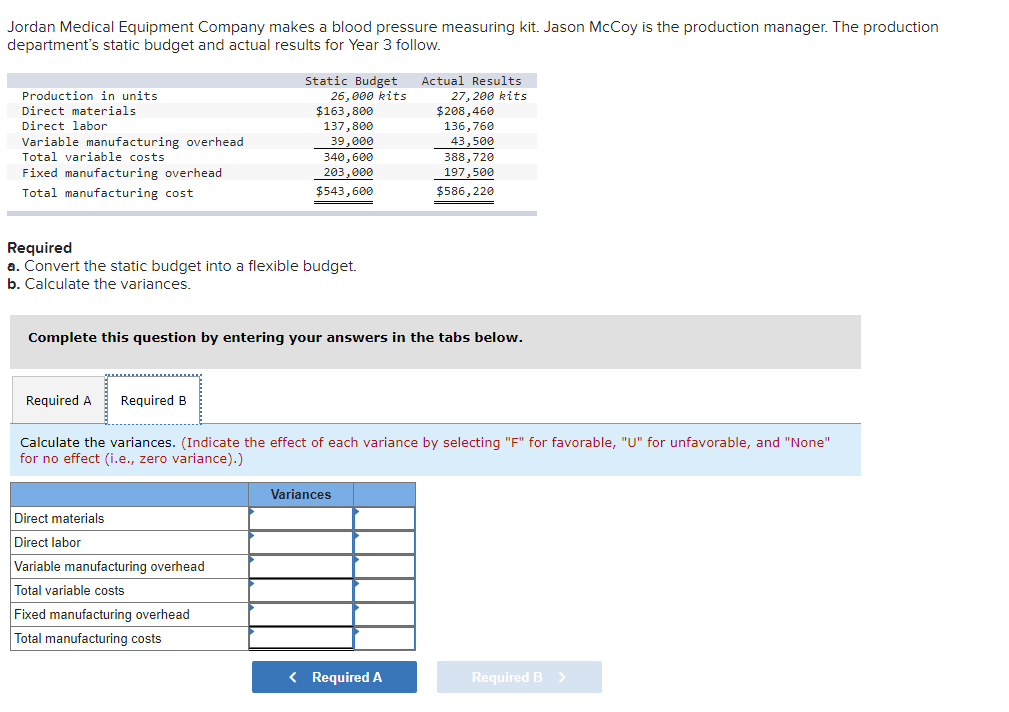This screenshot has height=712, width=1009.
Task: Click static budget direct materials $163,800
Action: tap(344, 111)
